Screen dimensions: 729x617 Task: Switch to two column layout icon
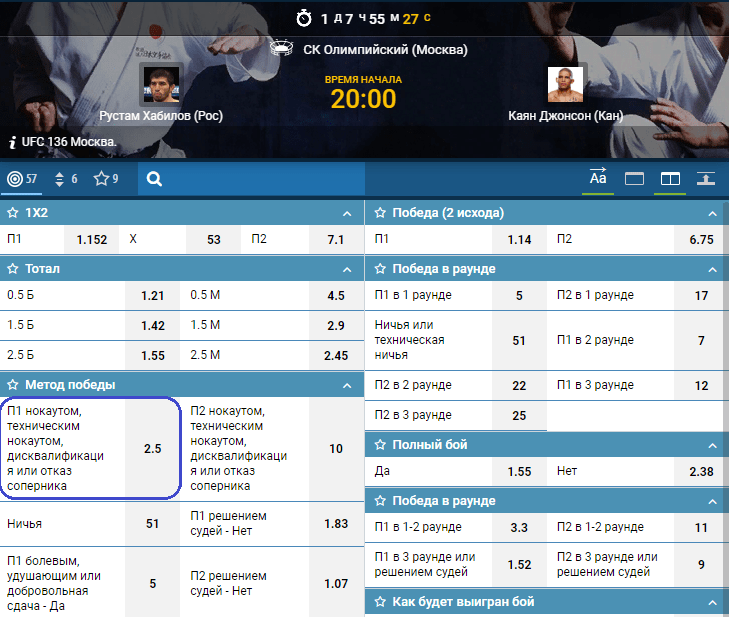click(x=670, y=179)
